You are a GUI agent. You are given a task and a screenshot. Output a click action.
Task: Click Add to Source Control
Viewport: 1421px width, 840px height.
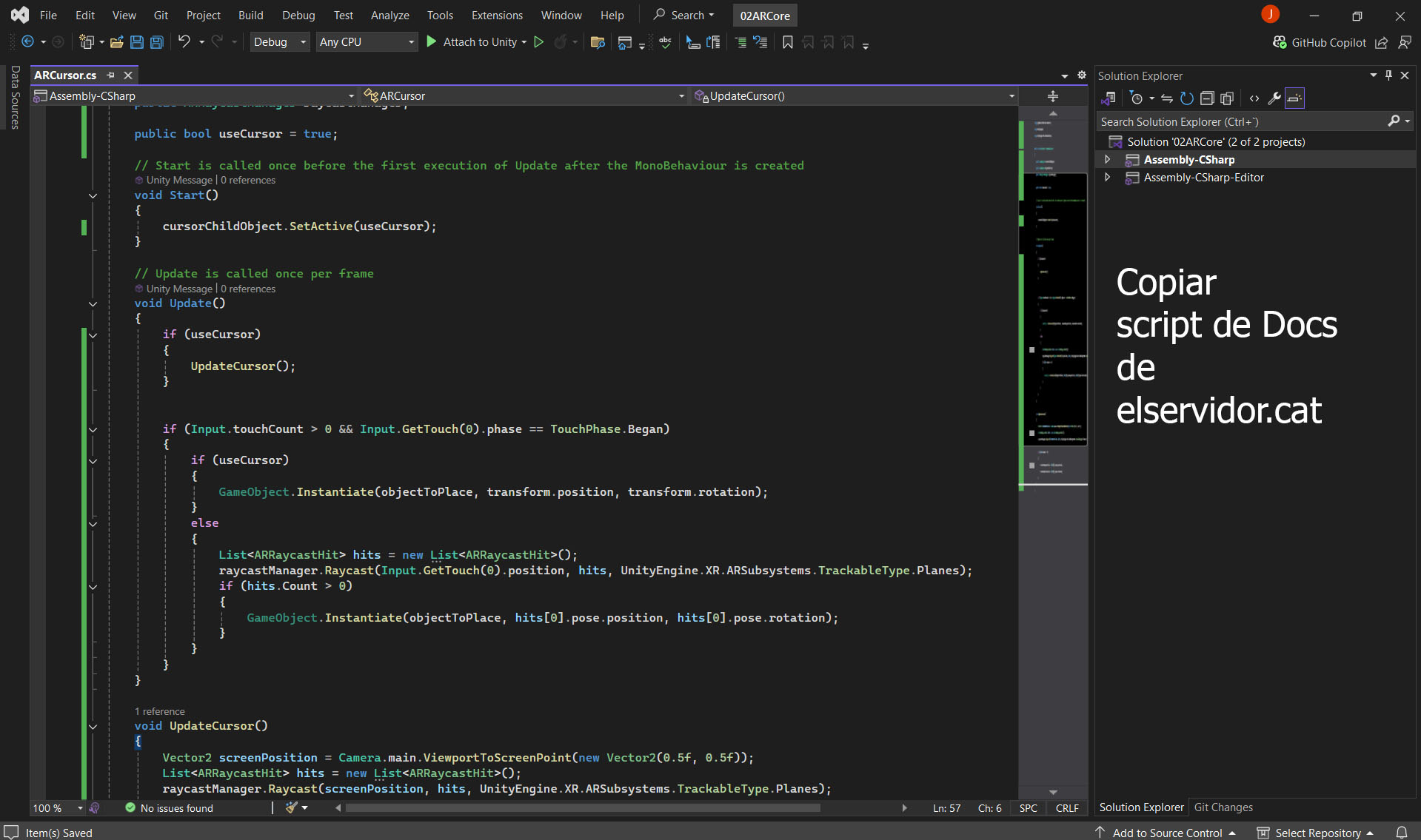tap(1166, 833)
